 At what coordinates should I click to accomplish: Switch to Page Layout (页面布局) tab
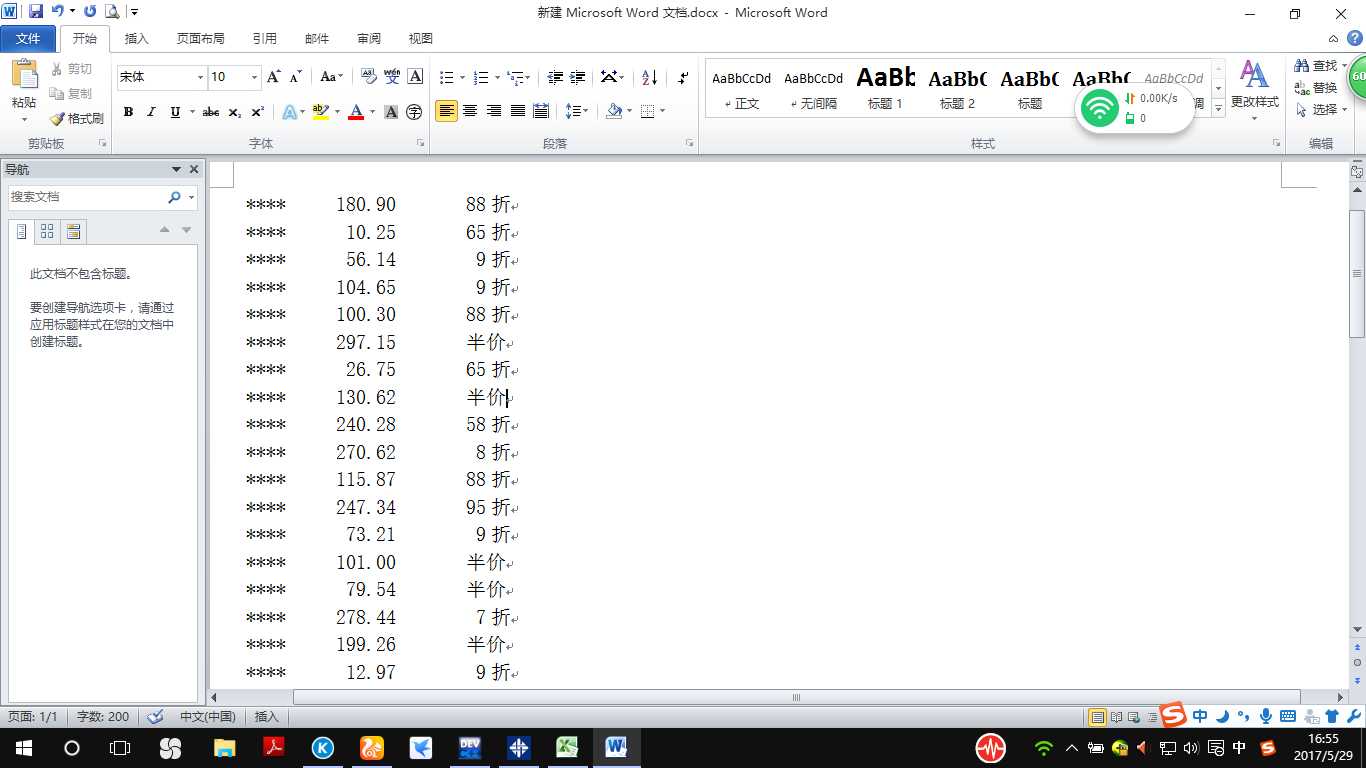pos(200,38)
